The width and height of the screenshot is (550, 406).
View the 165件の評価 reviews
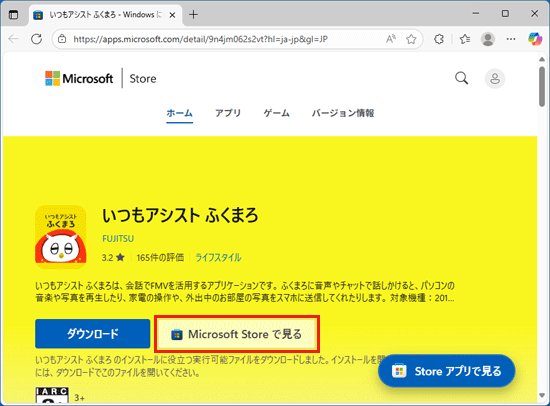pos(160,258)
